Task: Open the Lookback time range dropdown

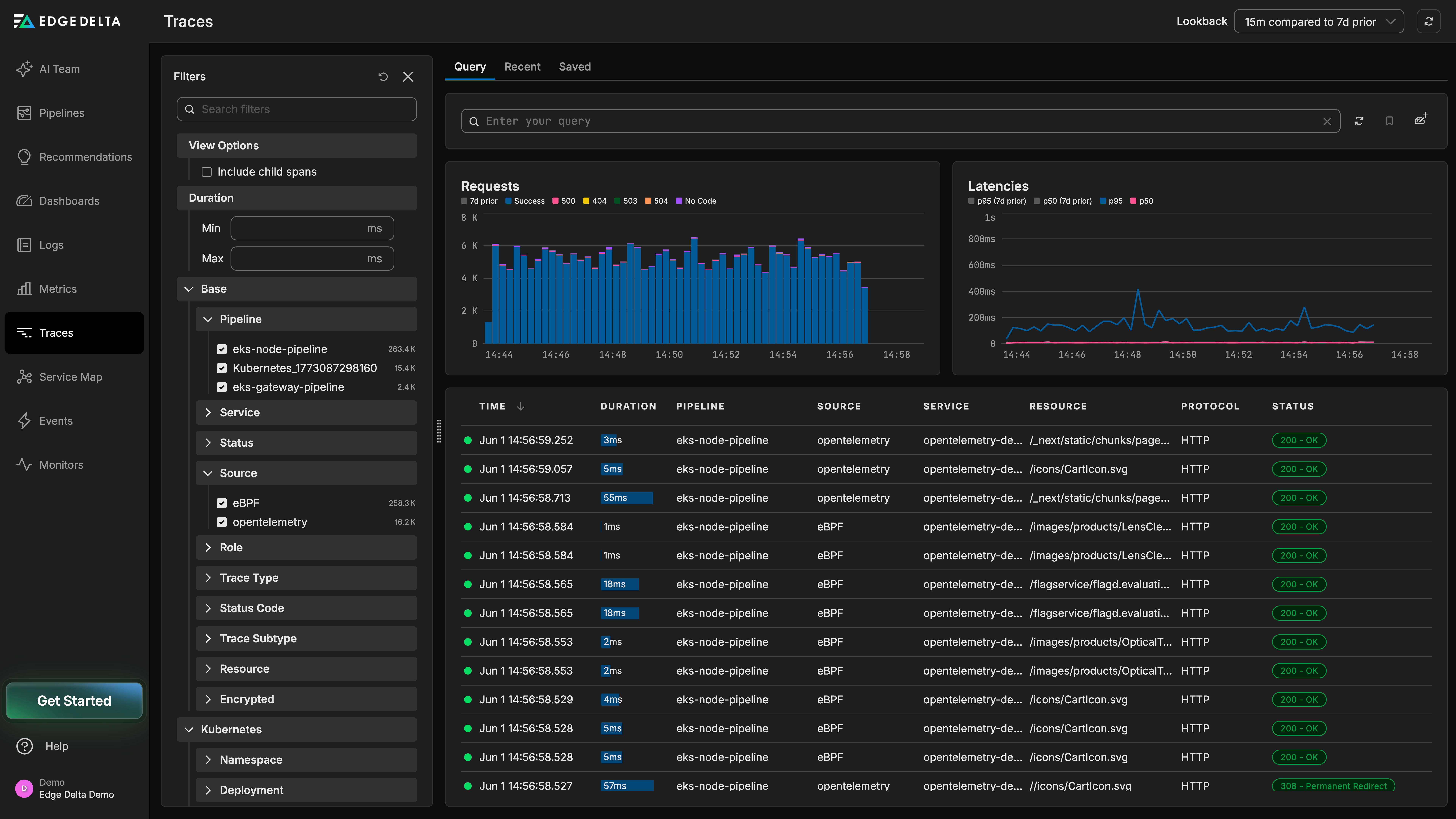Action: [x=1319, y=21]
